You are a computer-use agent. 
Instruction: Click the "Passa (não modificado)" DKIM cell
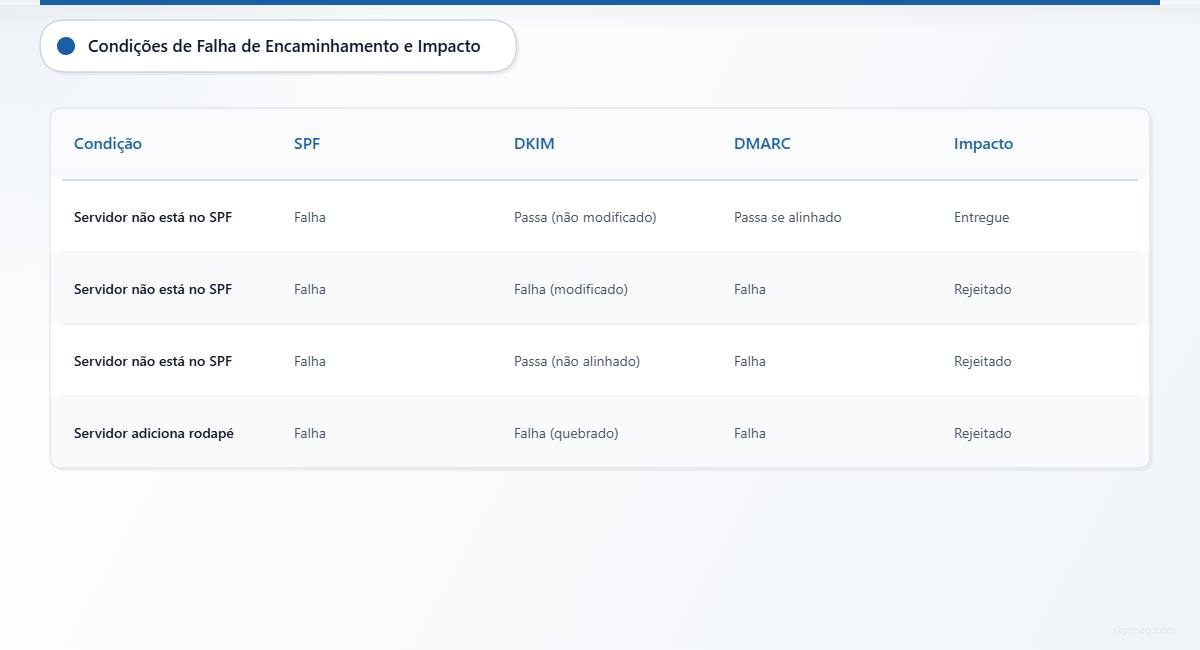pyautogui.click(x=585, y=217)
